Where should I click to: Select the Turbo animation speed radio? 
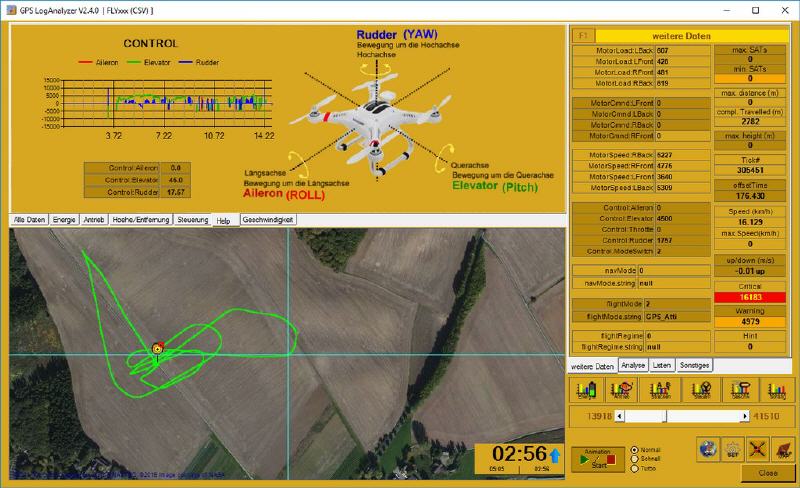[634, 468]
